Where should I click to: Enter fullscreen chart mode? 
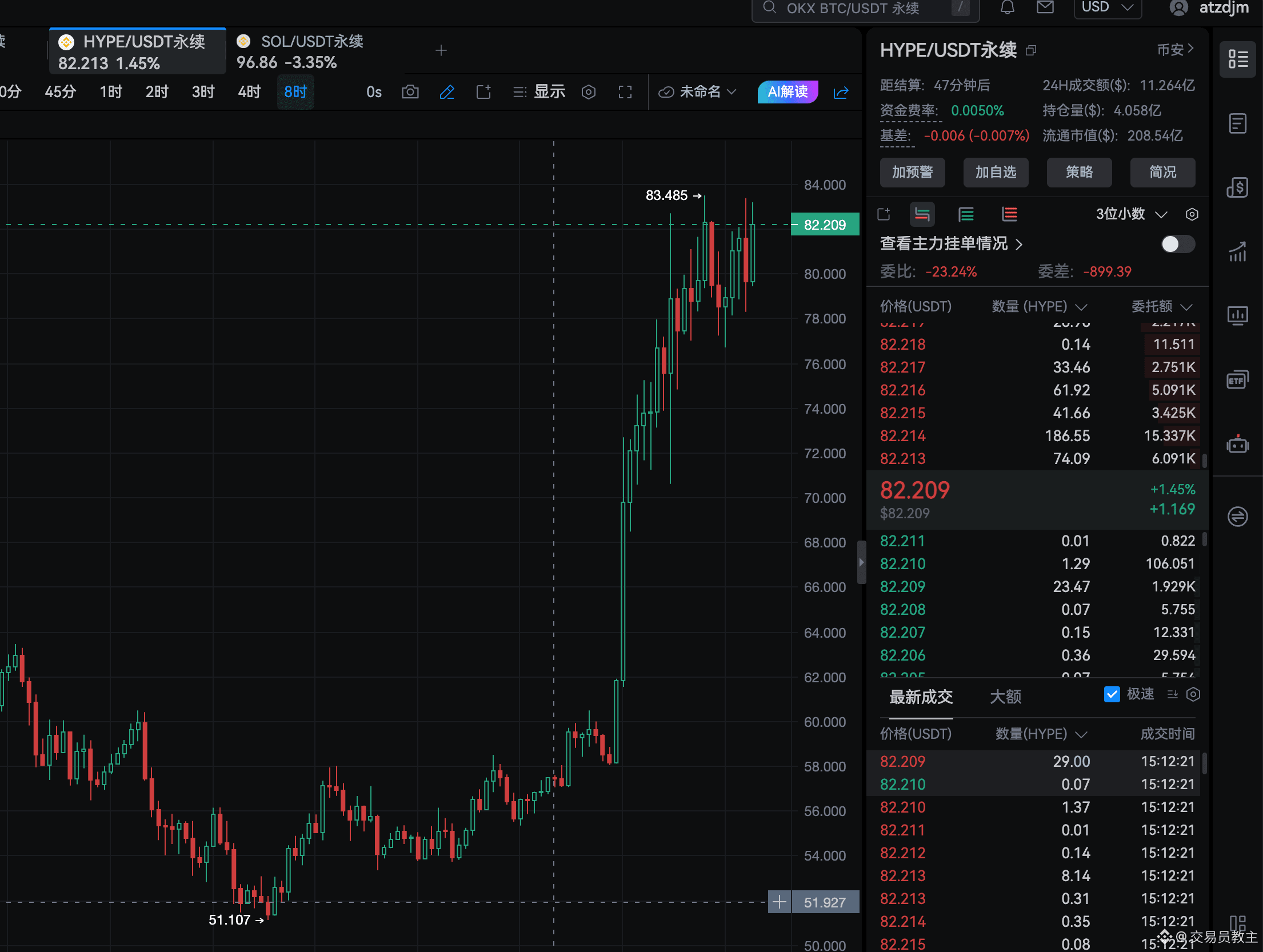[x=625, y=92]
